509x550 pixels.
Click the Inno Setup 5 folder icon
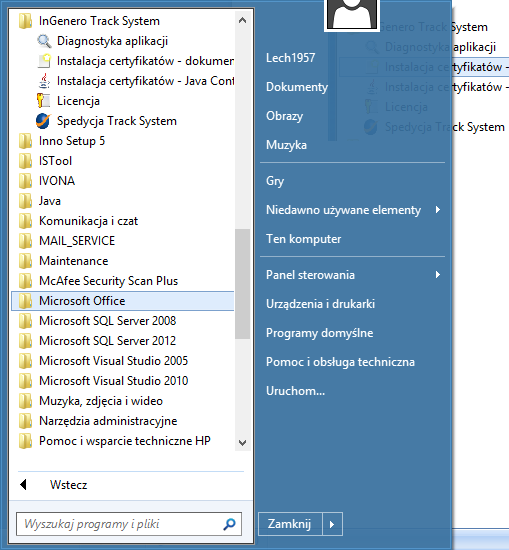coord(25,141)
